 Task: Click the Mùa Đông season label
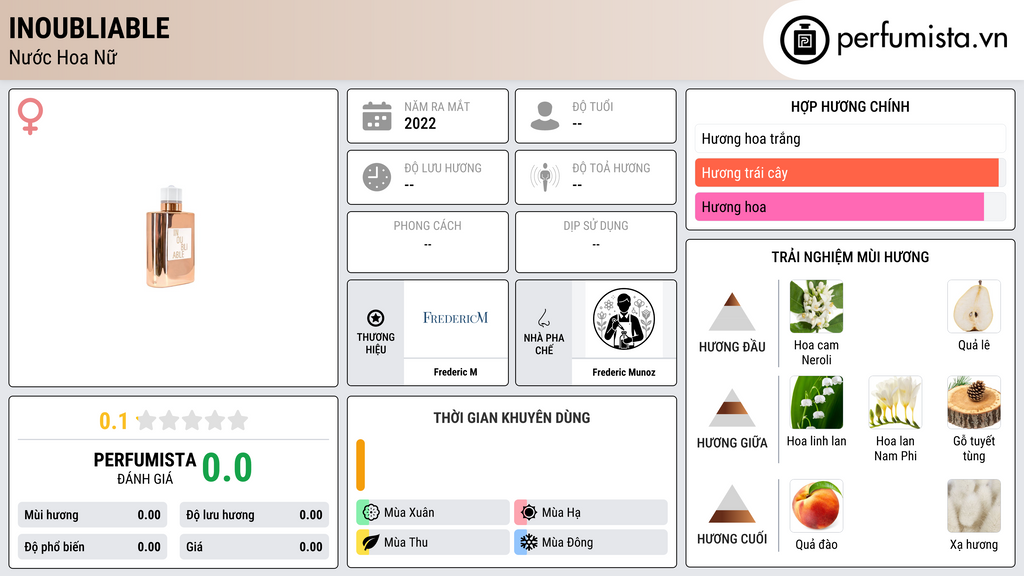[567, 543]
